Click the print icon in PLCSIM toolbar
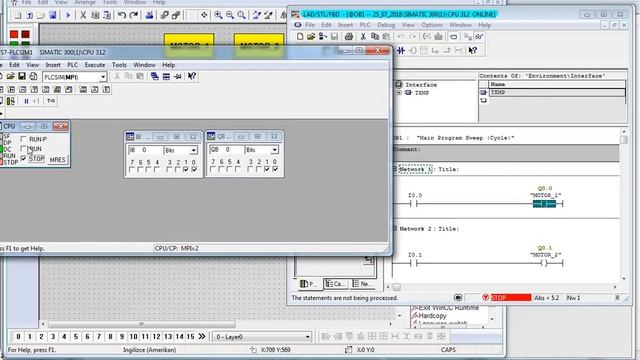 tap(33, 76)
